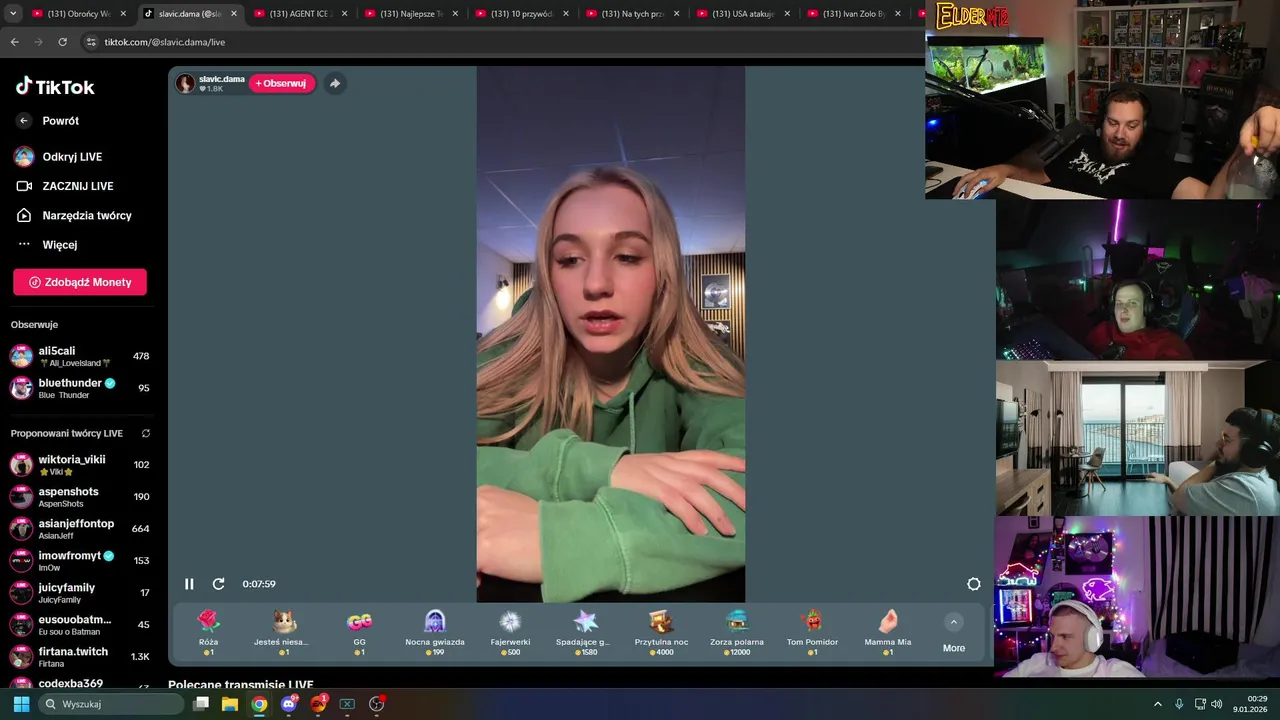The height and width of the screenshot is (720, 1280).
Task: Open bluethunder followed live channel
Action: click(79, 388)
